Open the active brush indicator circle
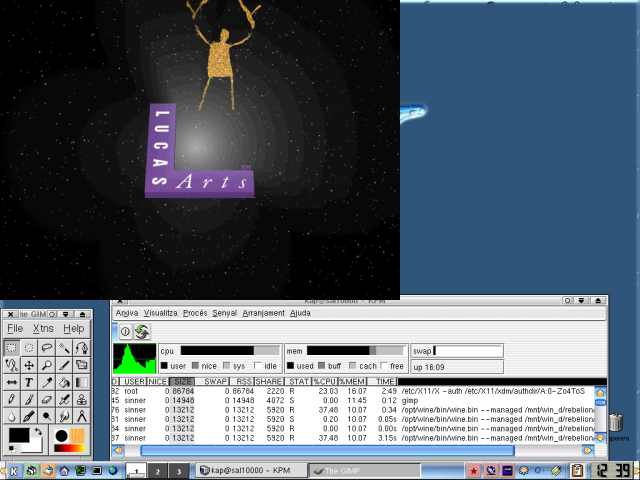Viewport: 640px width, 480px height. pos(62,436)
